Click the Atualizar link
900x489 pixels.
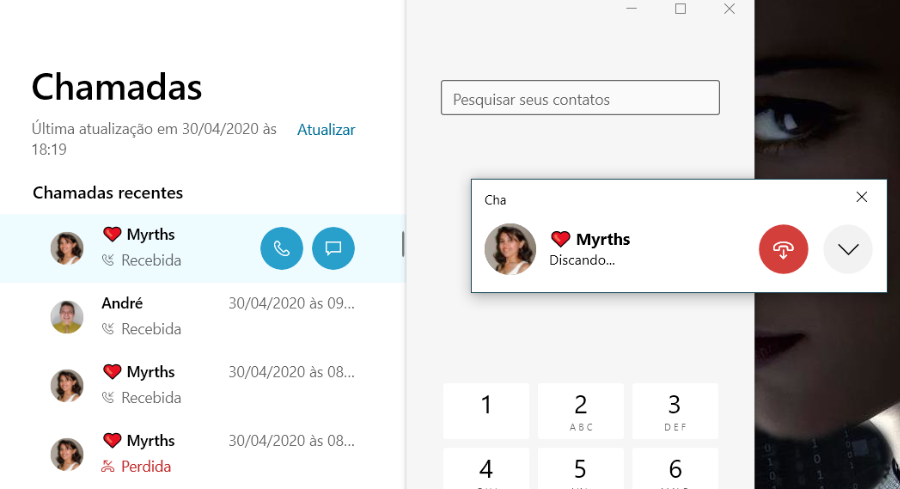pos(326,130)
